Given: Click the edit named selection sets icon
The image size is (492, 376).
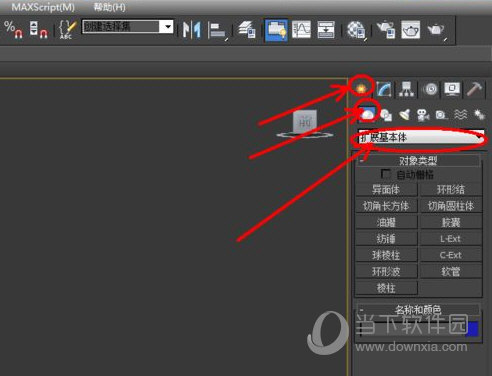Looking at the screenshot, I should 67,30.
